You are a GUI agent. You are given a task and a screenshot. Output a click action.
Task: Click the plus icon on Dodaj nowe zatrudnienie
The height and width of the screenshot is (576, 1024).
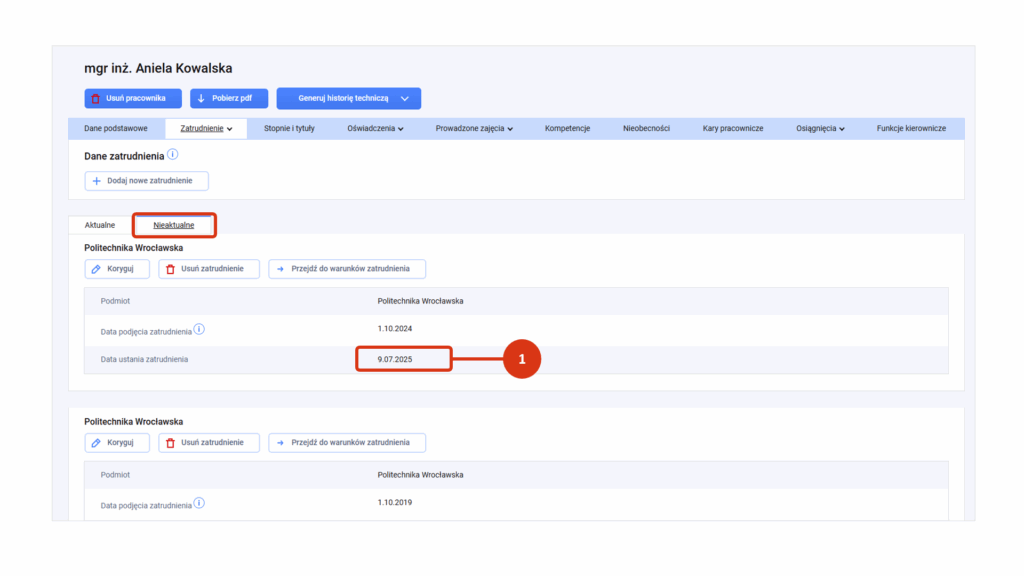(x=97, y=181)
